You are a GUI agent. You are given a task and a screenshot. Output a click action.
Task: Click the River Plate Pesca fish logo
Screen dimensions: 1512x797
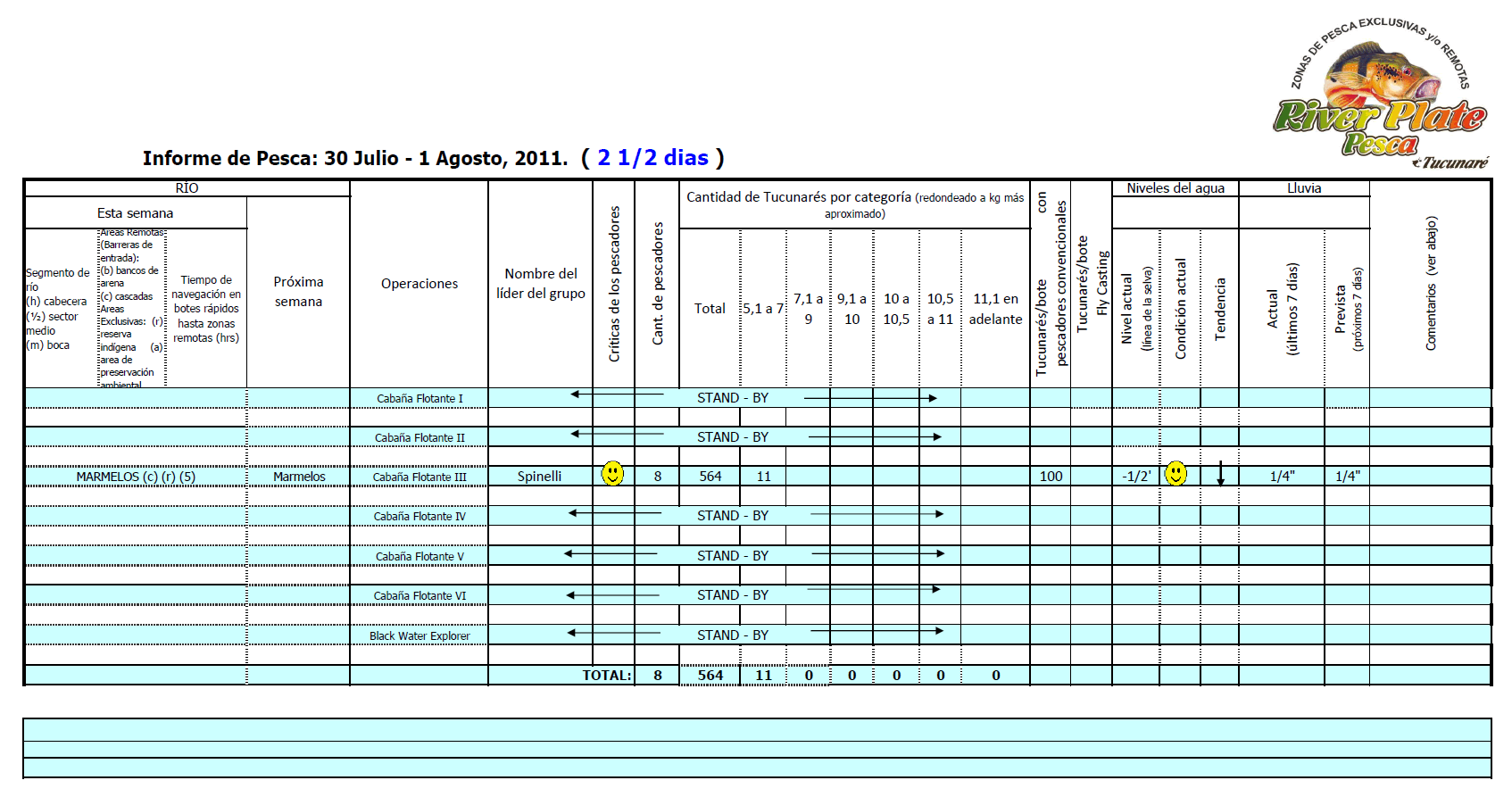(1381, 94)
